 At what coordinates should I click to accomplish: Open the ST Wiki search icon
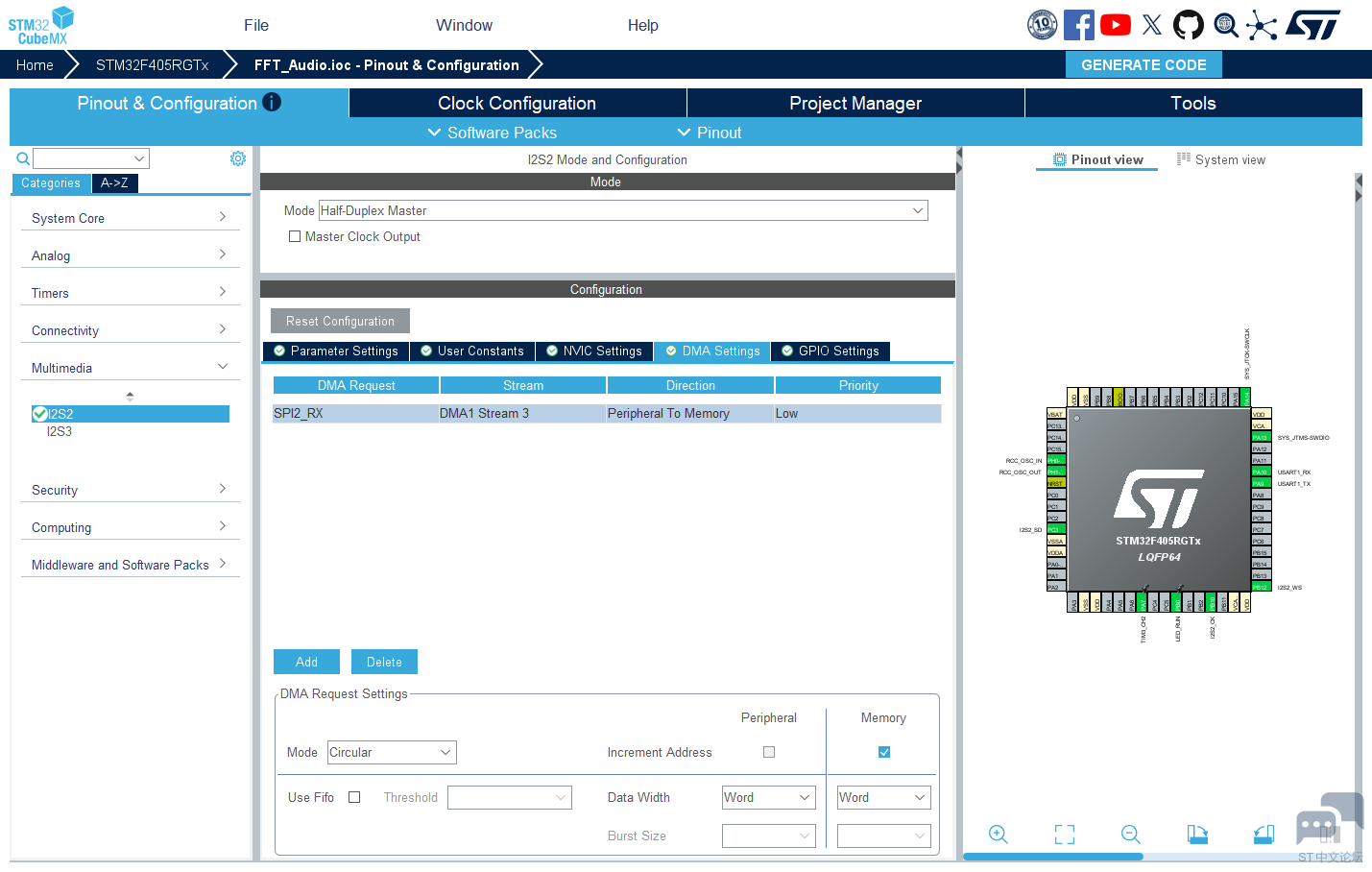[x=1226, y=25]
